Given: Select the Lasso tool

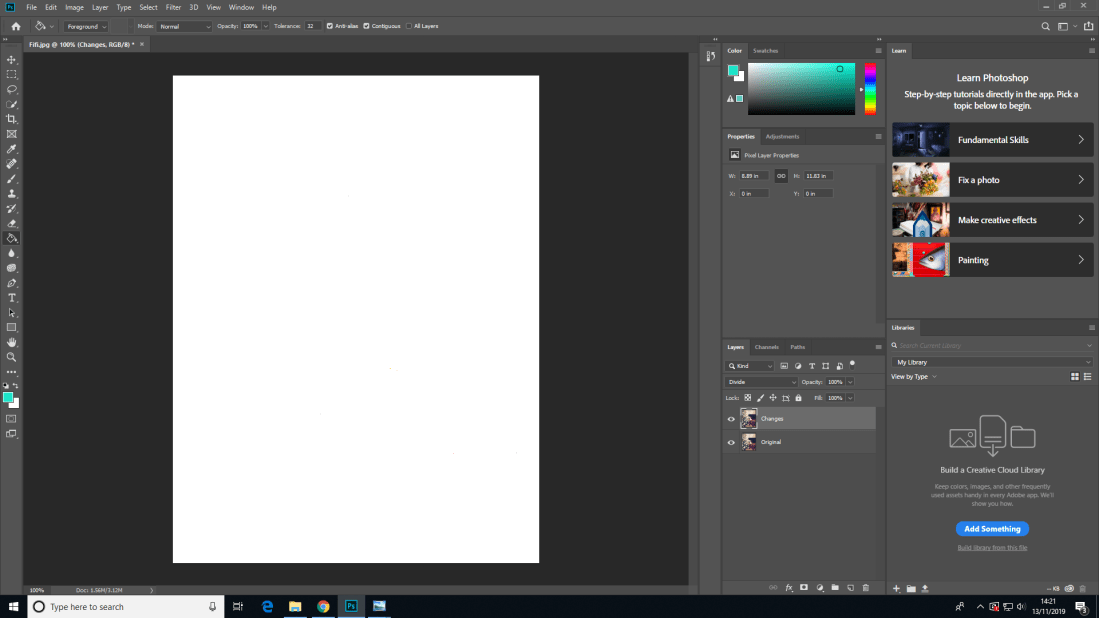Looking at the screenshot, I should coord(12,89).
